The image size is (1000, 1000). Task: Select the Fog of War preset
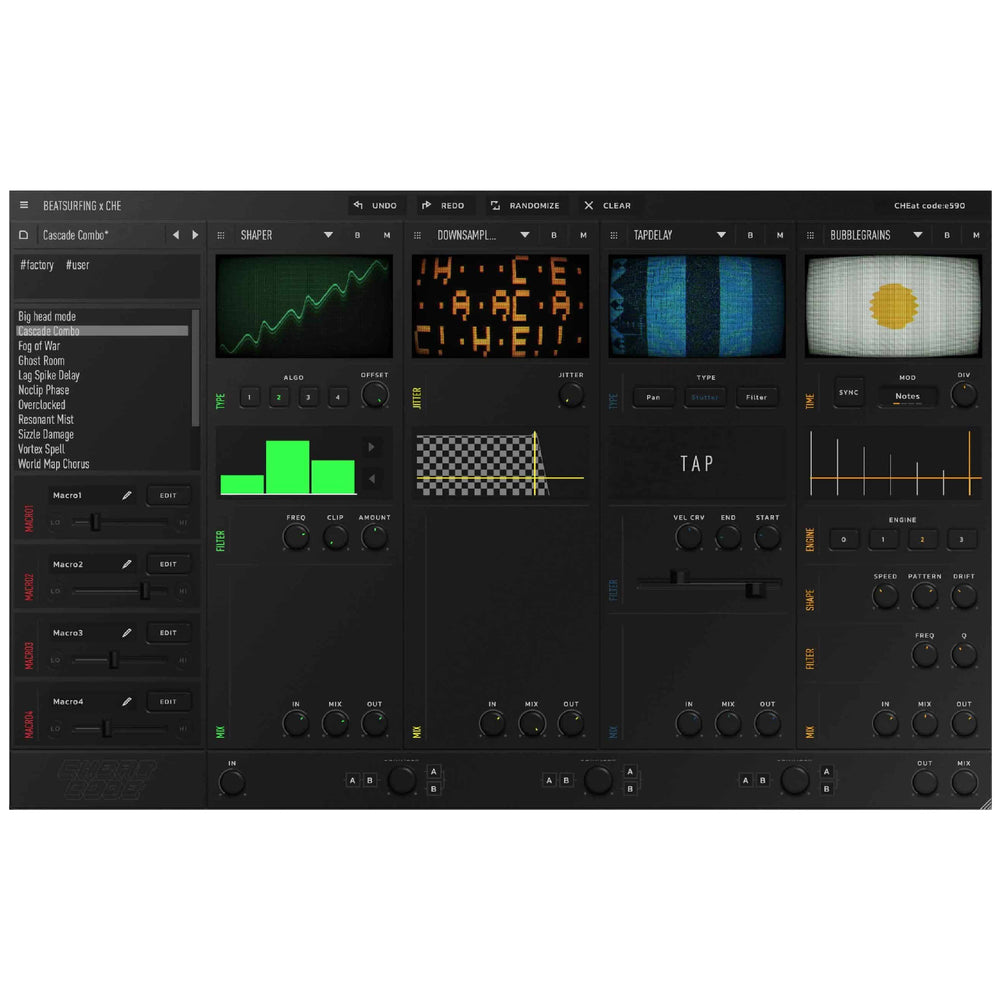click(40, 345)
